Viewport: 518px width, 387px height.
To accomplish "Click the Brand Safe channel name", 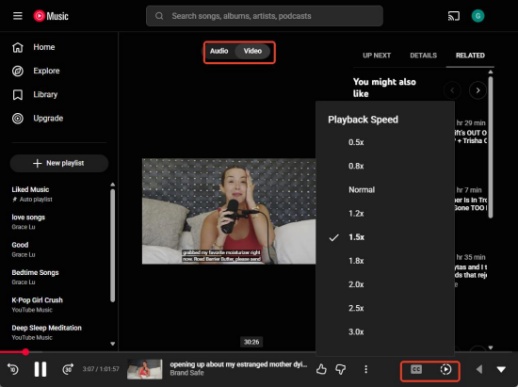I will point(187,373).
